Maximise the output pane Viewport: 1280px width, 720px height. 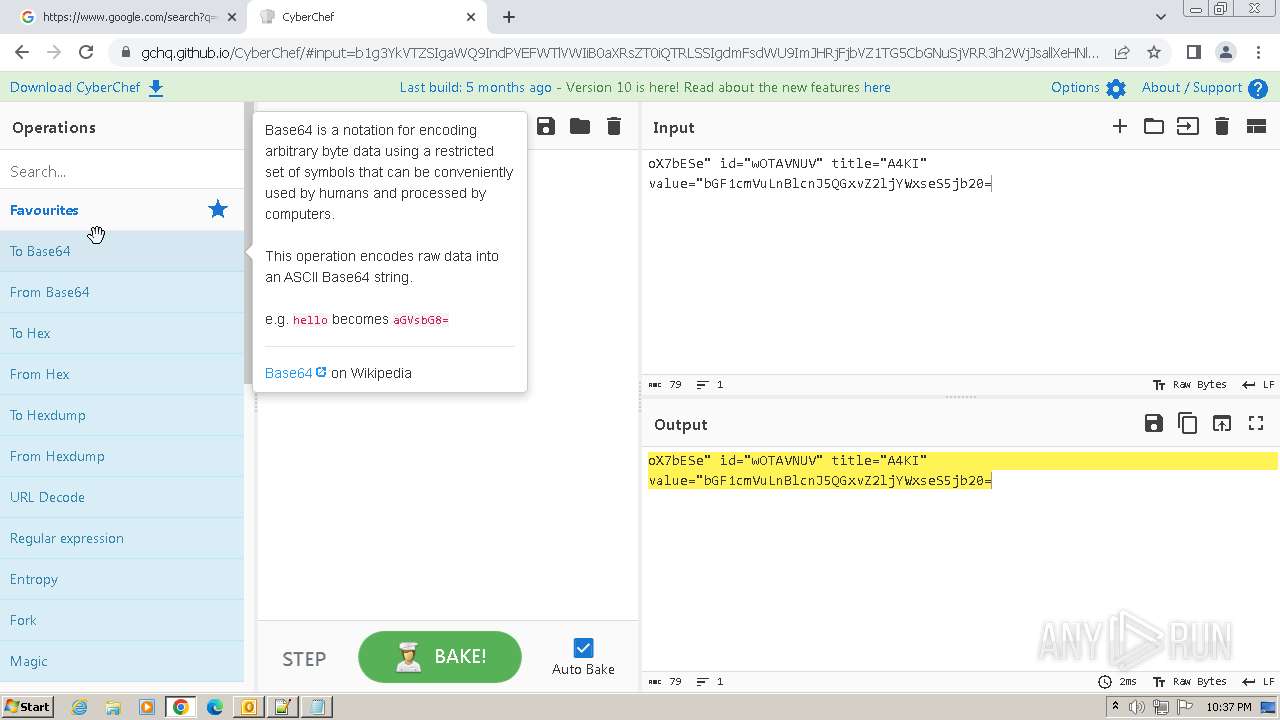(1256, 423)
